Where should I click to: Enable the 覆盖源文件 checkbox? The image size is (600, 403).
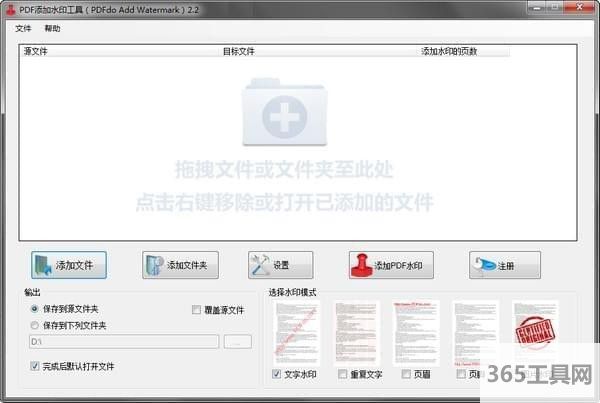coord(196,310)
